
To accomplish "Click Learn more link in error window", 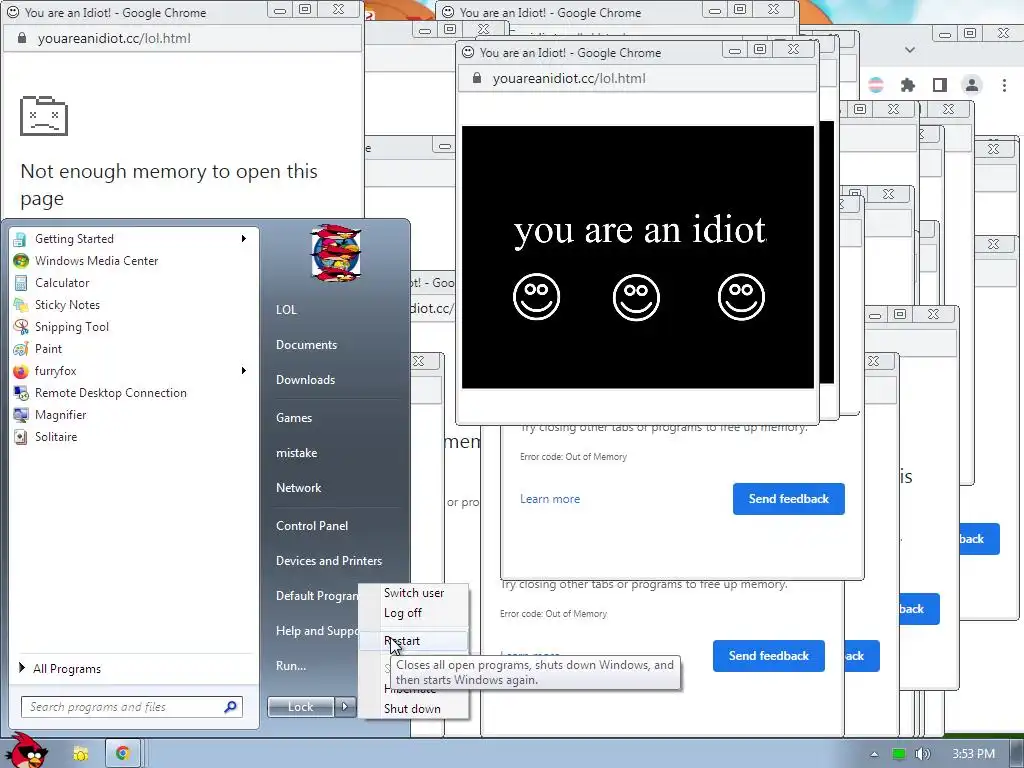I will pos(550,499).
